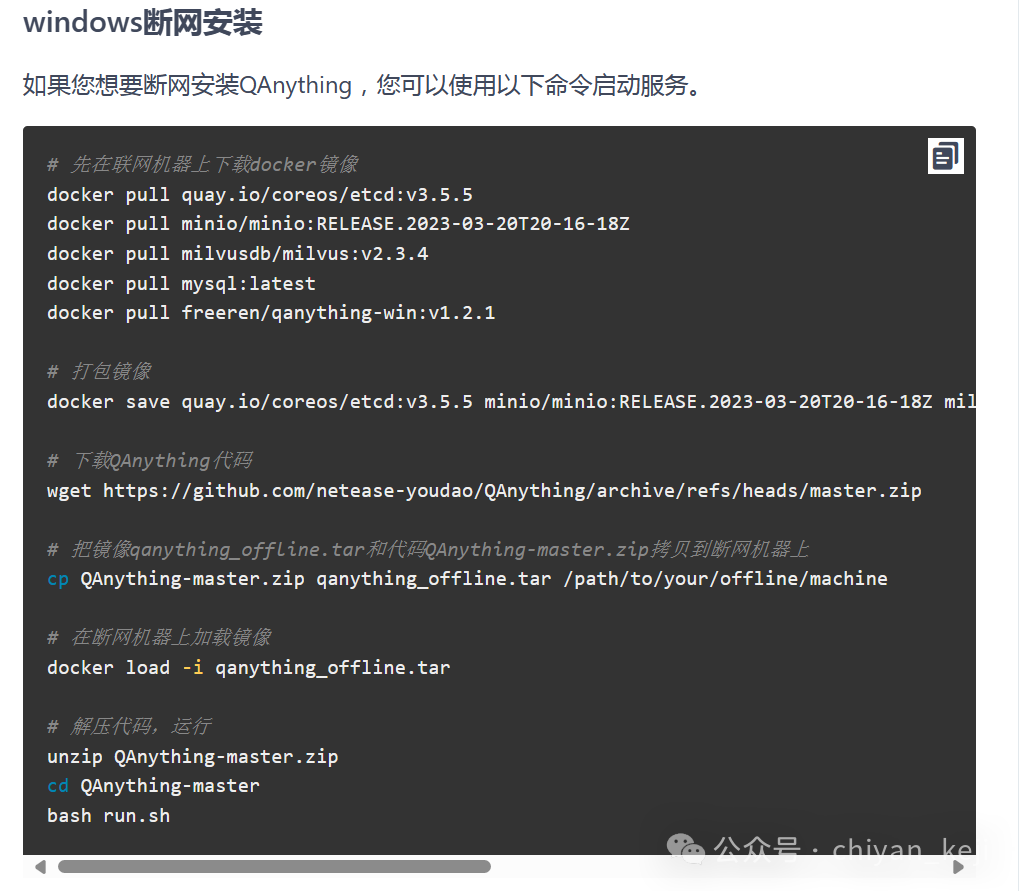Click the comment '# 先在联网机器上下载docker镜像'
1021x891 pixels.
point(203,164)
